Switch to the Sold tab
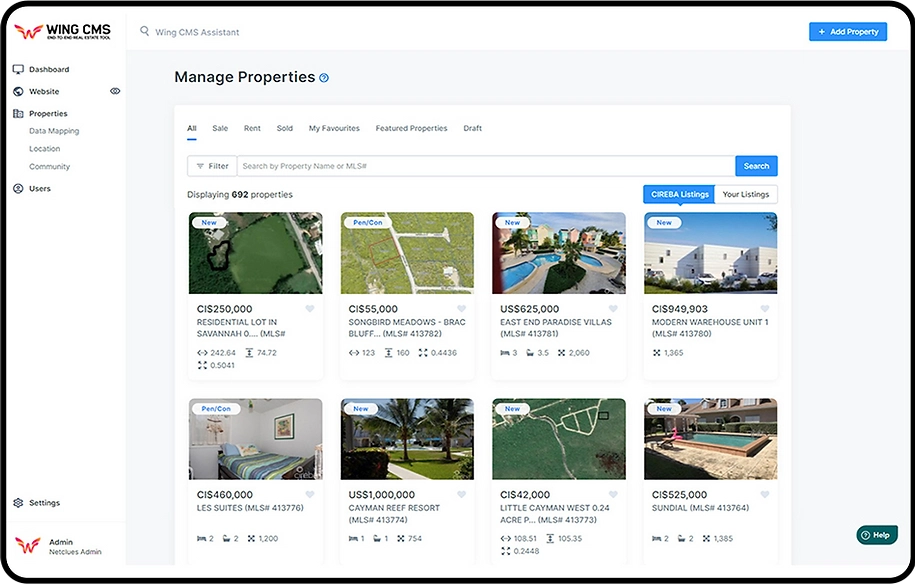 point(284,128)
